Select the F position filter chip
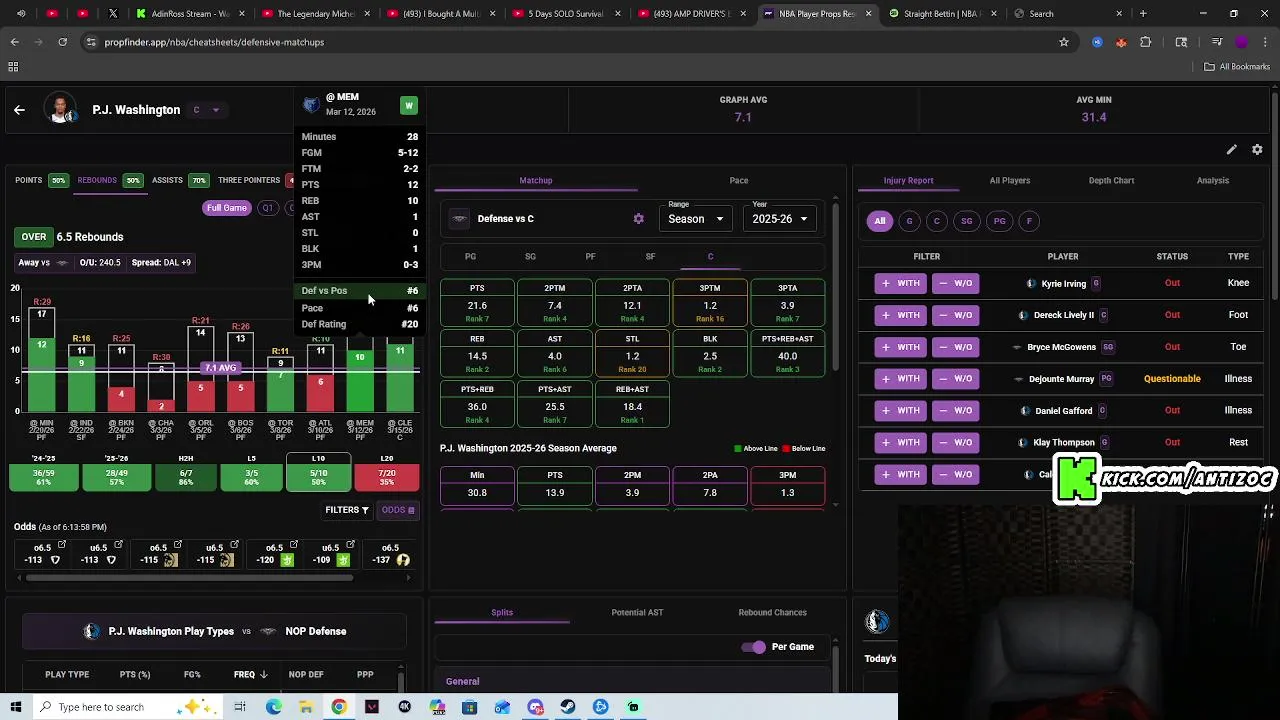The height and width of the screenshot is (720, 1280). 1029,221
